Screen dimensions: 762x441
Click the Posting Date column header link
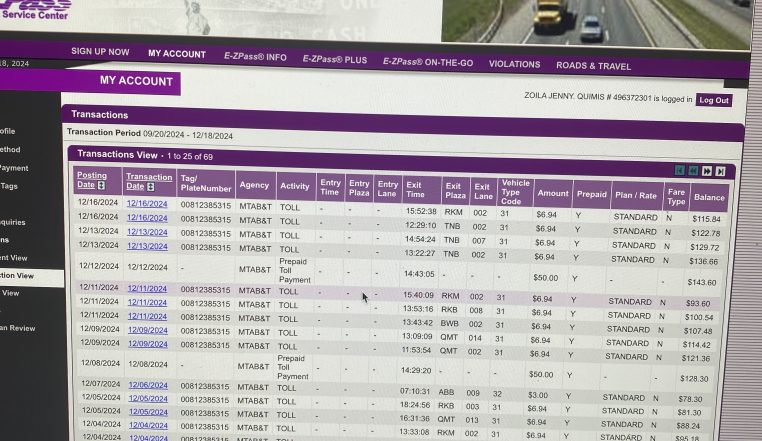tap(92, 180)
